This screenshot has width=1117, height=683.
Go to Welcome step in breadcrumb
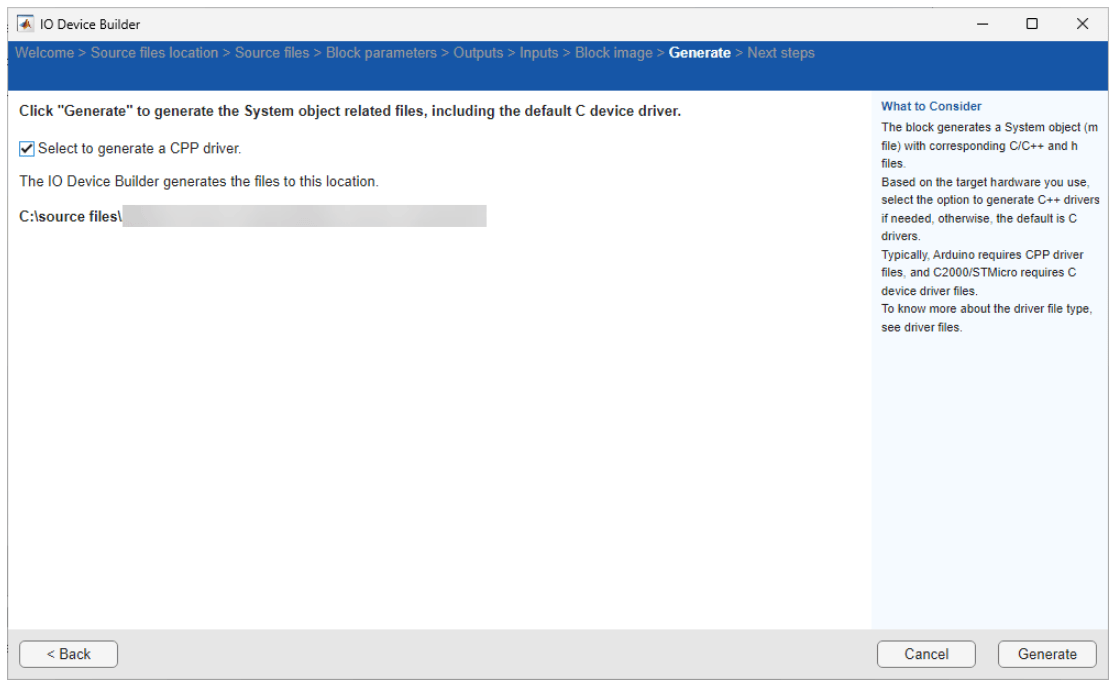click(44, 53)
